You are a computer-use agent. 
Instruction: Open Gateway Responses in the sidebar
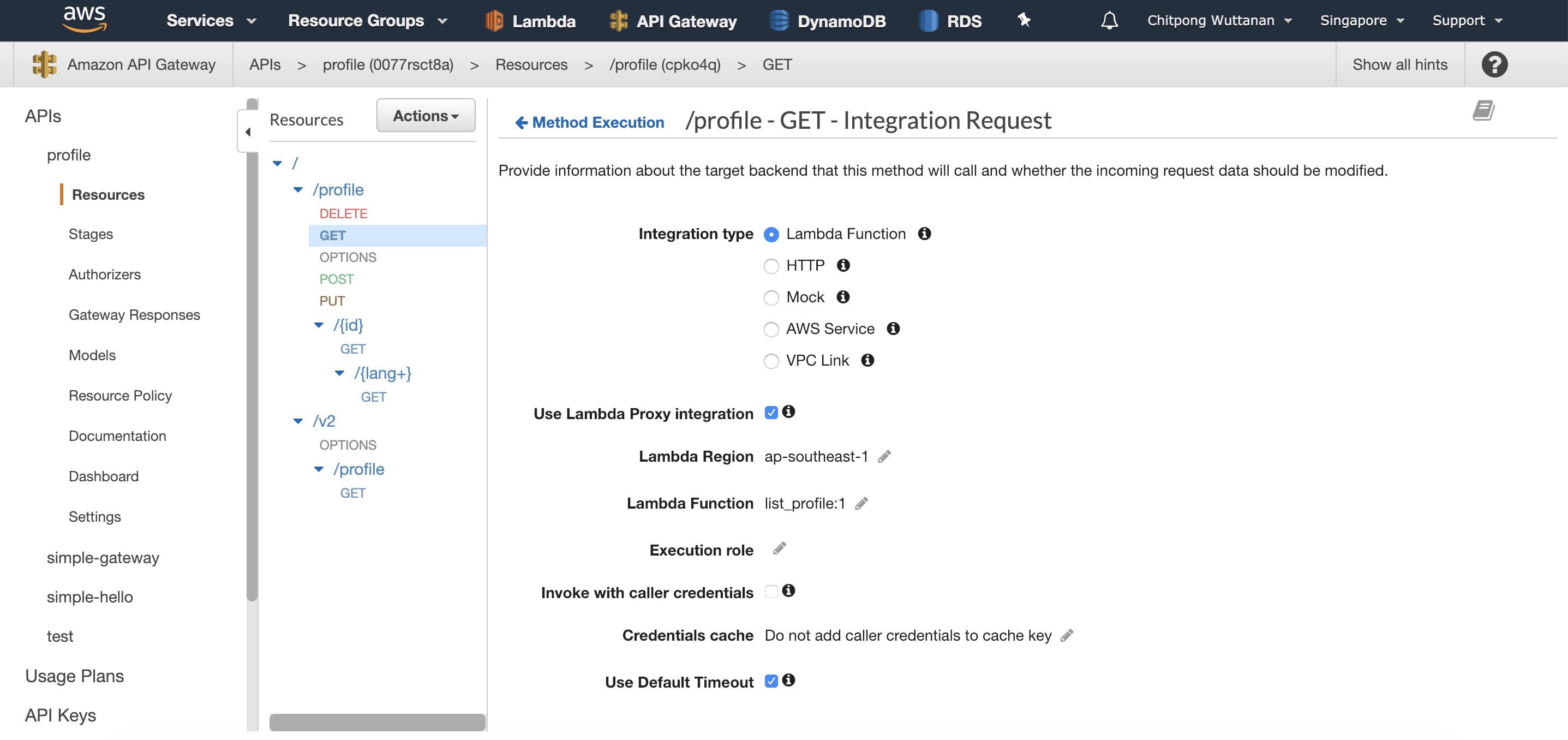coord(134,315)
